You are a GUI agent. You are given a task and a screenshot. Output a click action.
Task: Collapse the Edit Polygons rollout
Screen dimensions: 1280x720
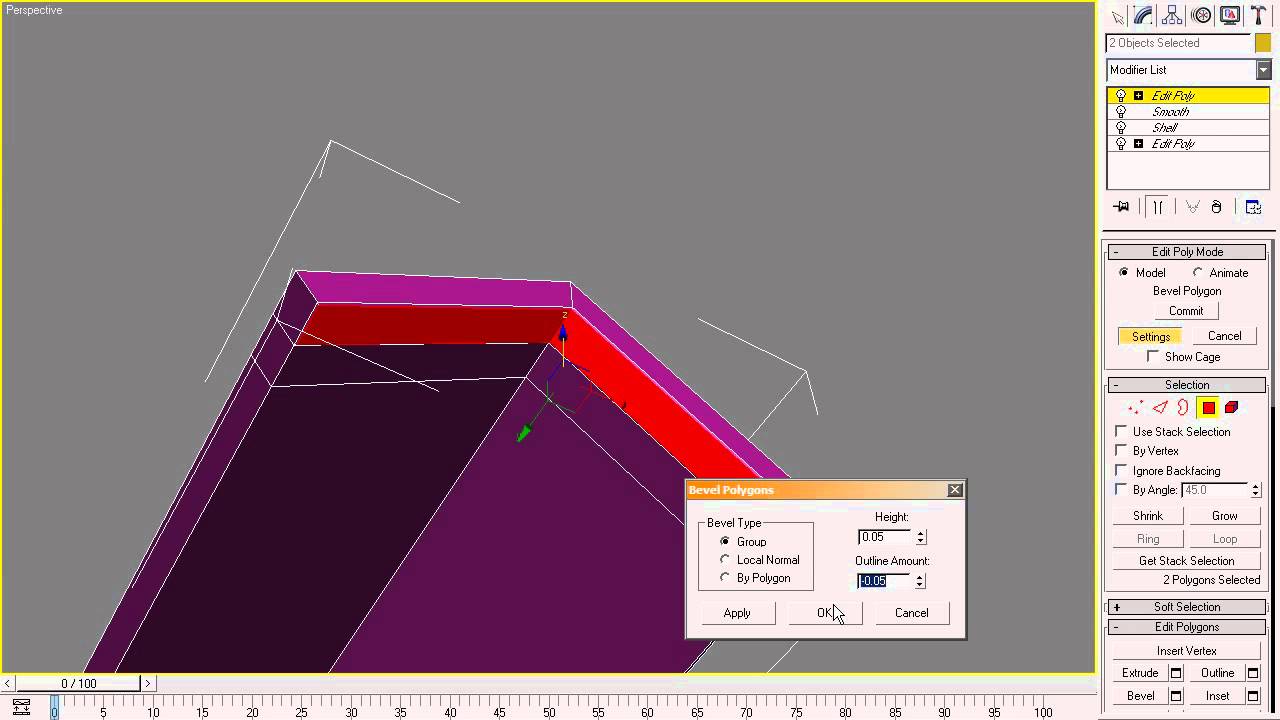pyautogui.click(x=1187, y=627)
